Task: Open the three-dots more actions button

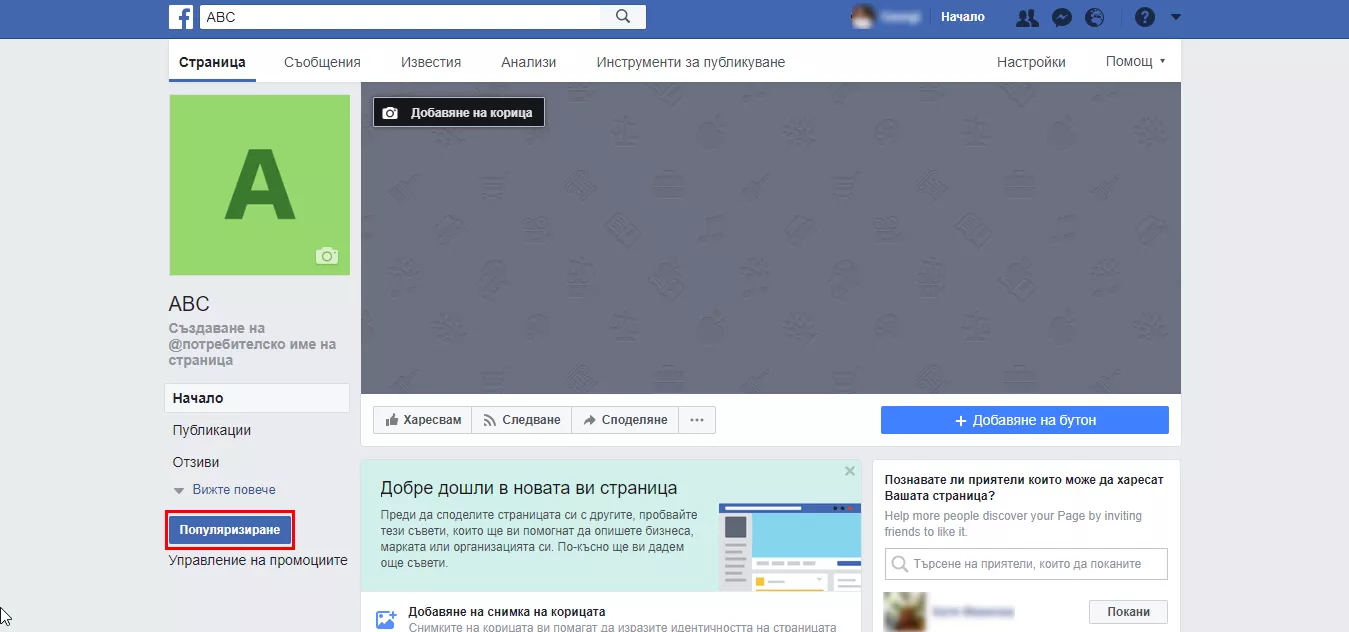Action: [697, 420]
